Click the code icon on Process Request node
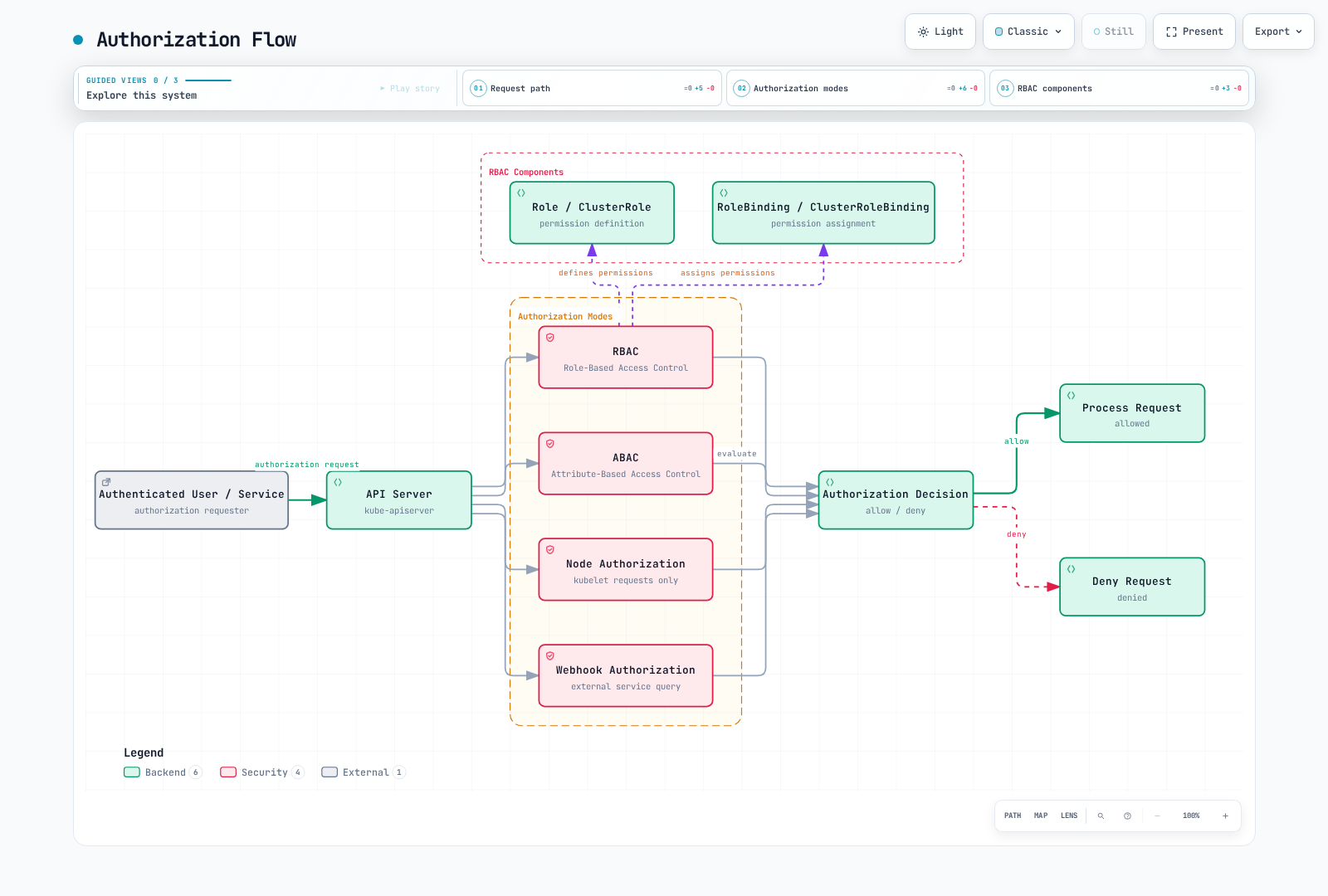 pyautogui.click(x=1072, y=396)
